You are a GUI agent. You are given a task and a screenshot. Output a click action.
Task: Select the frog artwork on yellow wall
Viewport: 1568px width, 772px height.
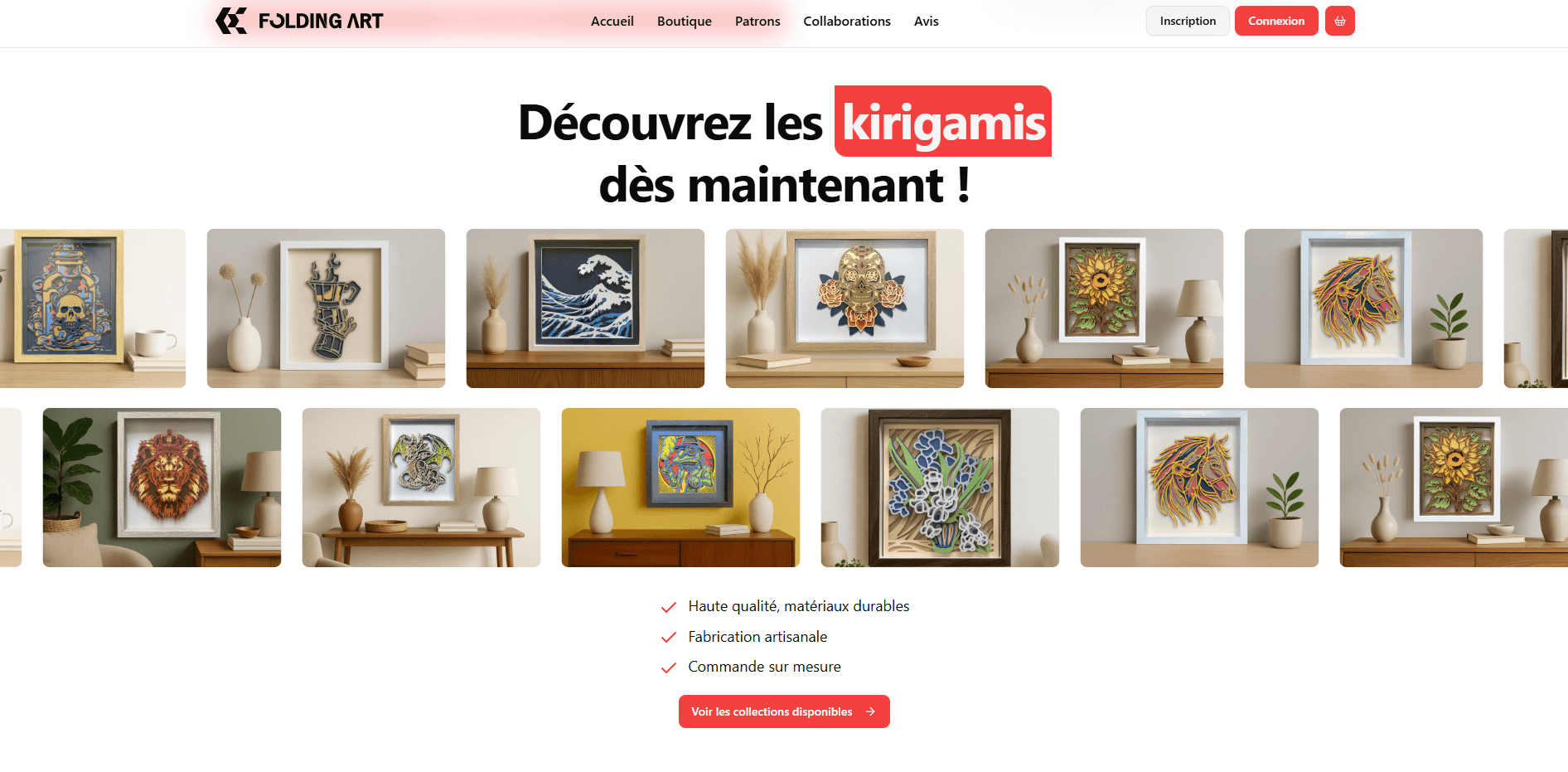[680, 488]
